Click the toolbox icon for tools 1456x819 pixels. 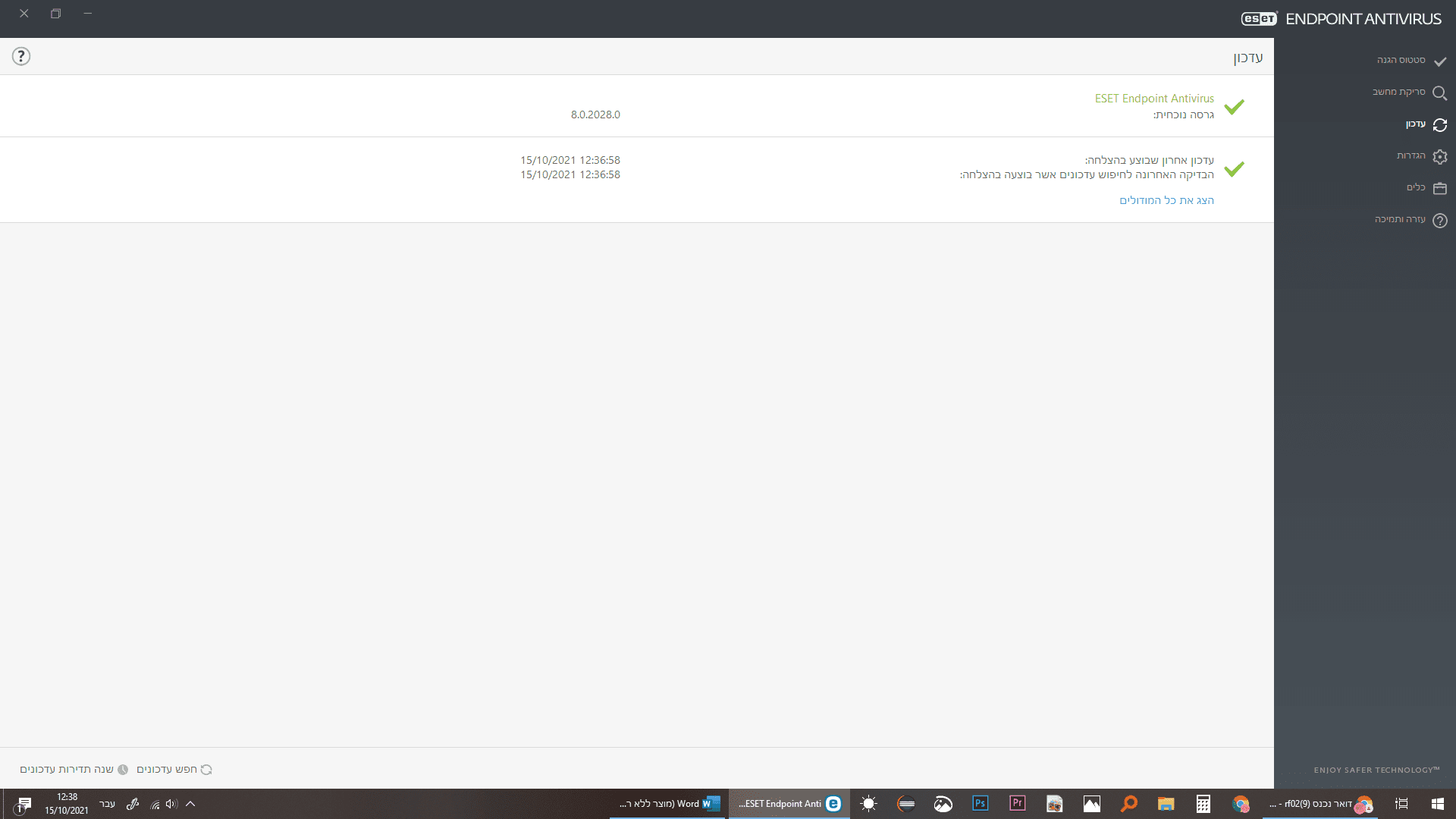coord(1440,188)
